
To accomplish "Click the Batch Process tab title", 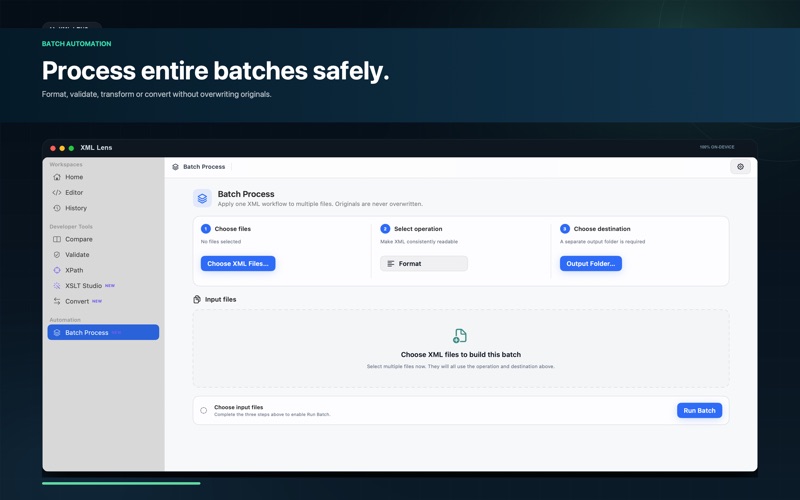I will tap(204, 167).
